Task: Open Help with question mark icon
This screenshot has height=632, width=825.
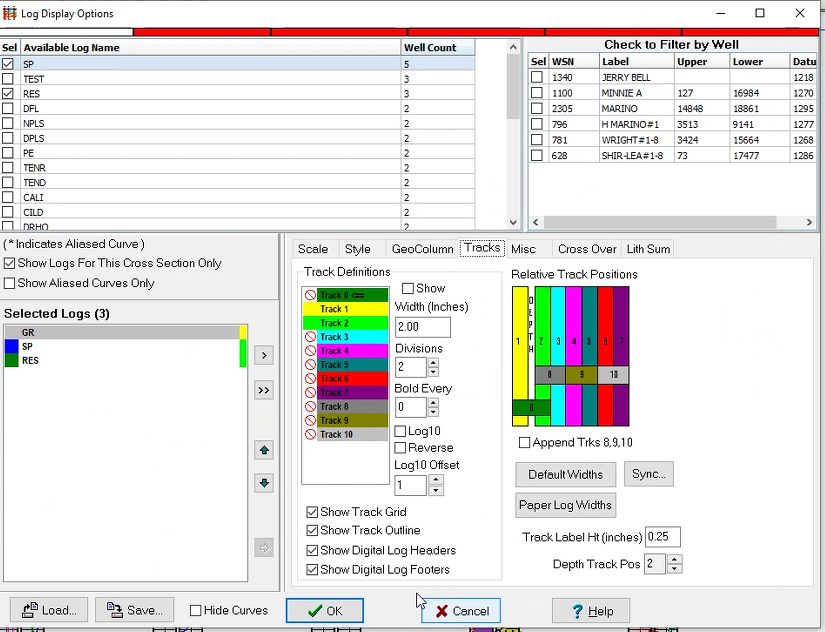Action: [x=591, y=611]
